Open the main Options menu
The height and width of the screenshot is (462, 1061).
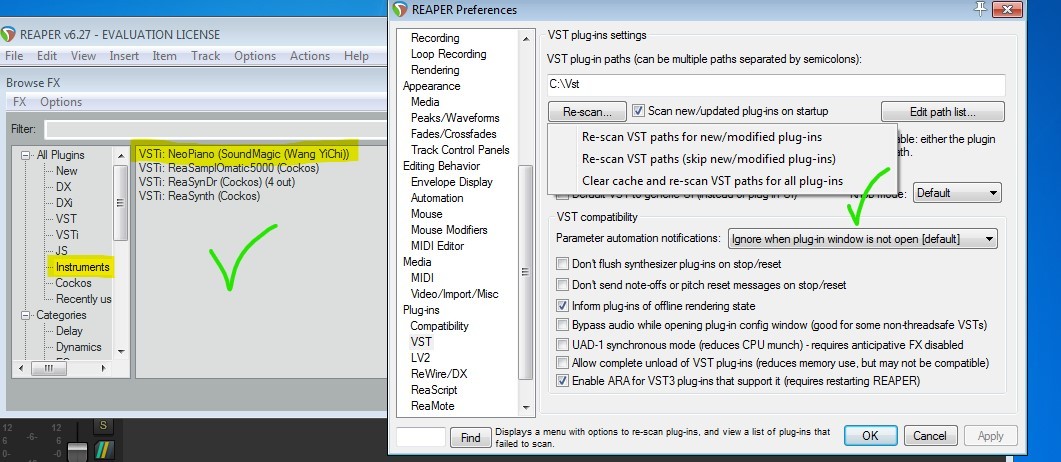[255, 56]
